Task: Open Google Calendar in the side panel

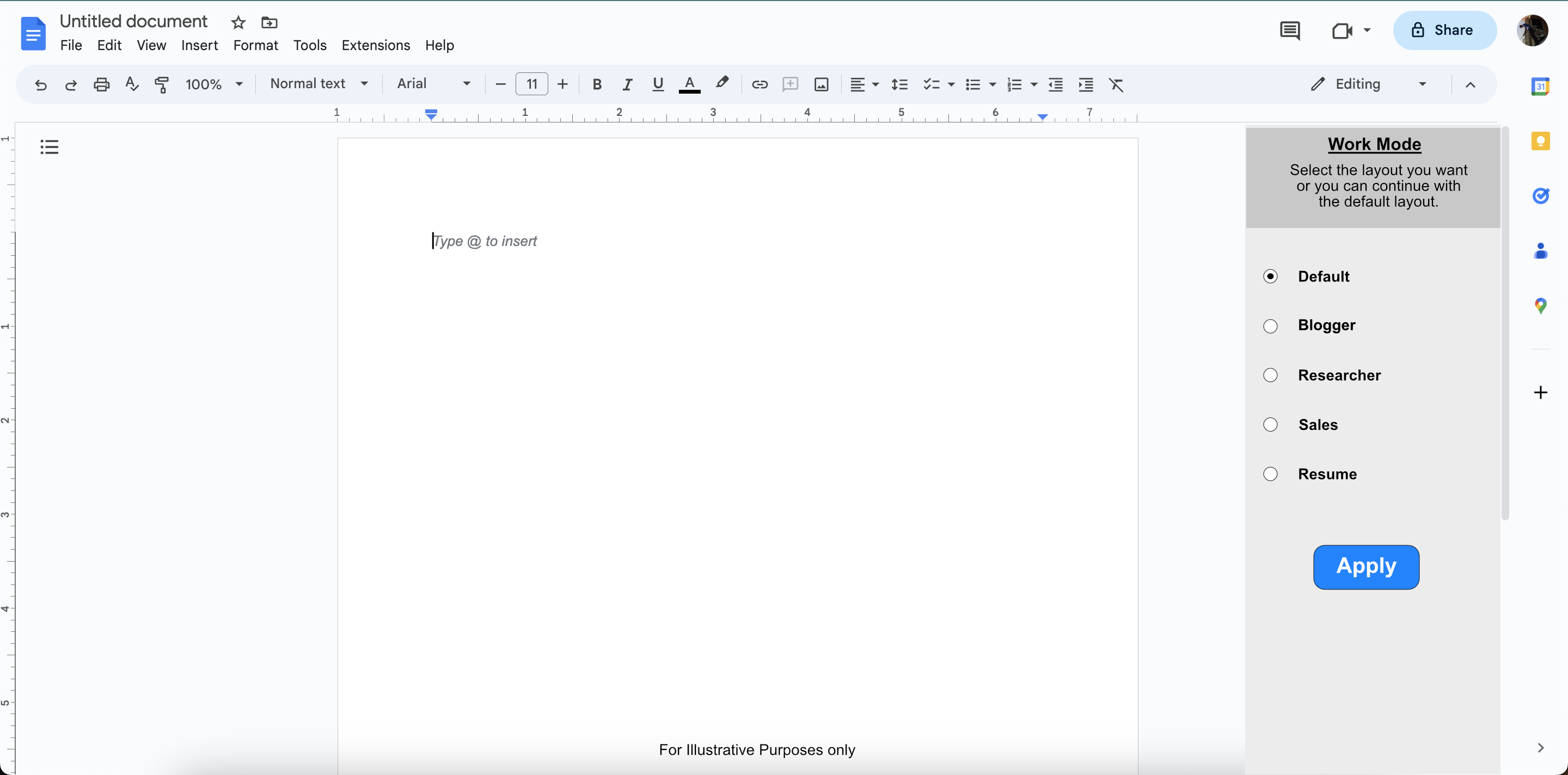Action: (1540, 87)
